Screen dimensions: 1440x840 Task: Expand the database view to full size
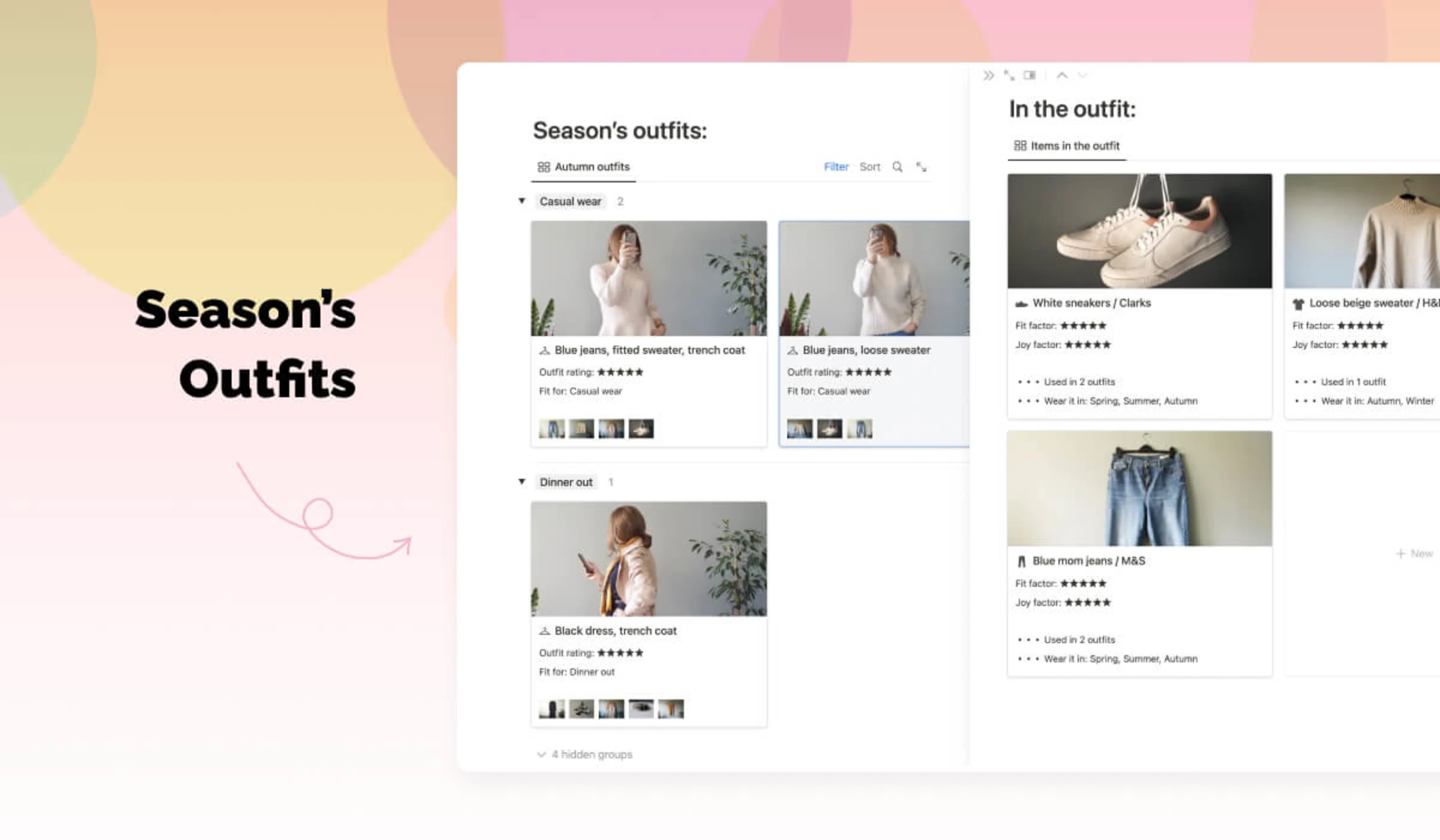(x=922, y=167)
